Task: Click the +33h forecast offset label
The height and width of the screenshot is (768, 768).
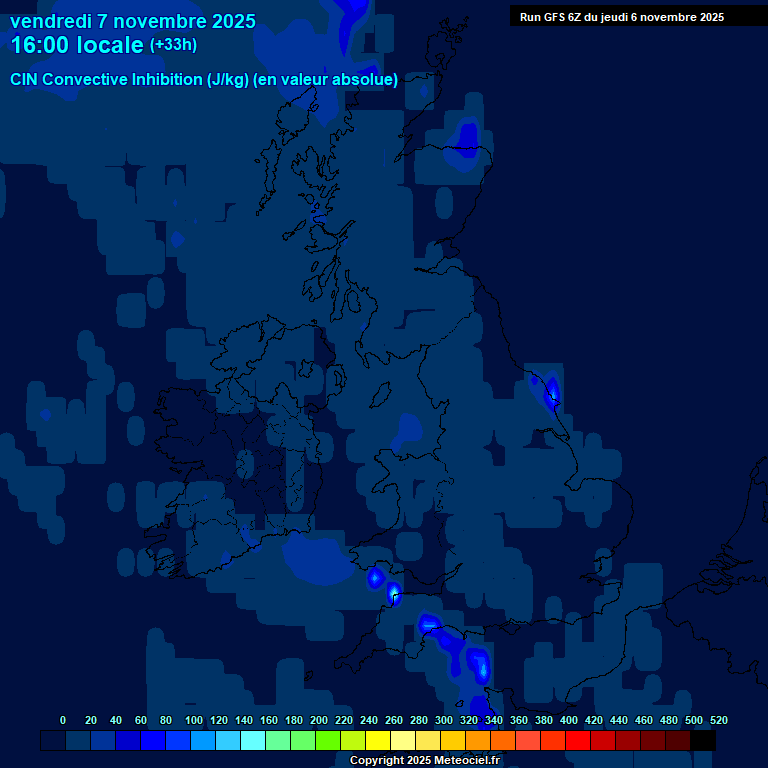Action: tap(173, 45)
